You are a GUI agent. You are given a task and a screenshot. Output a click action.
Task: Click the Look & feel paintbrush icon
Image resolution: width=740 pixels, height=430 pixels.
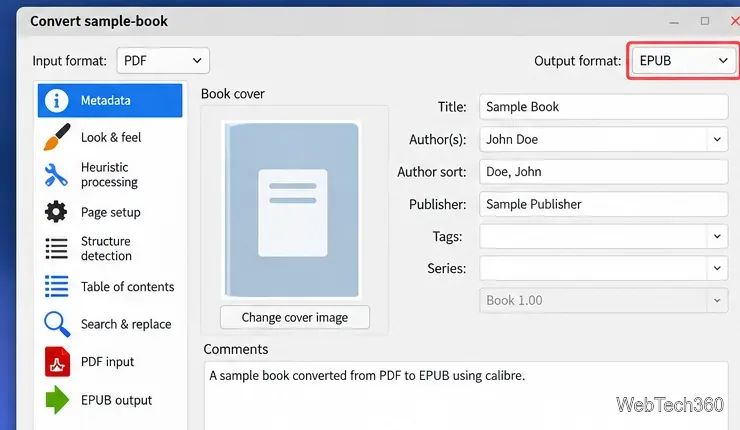57,137
